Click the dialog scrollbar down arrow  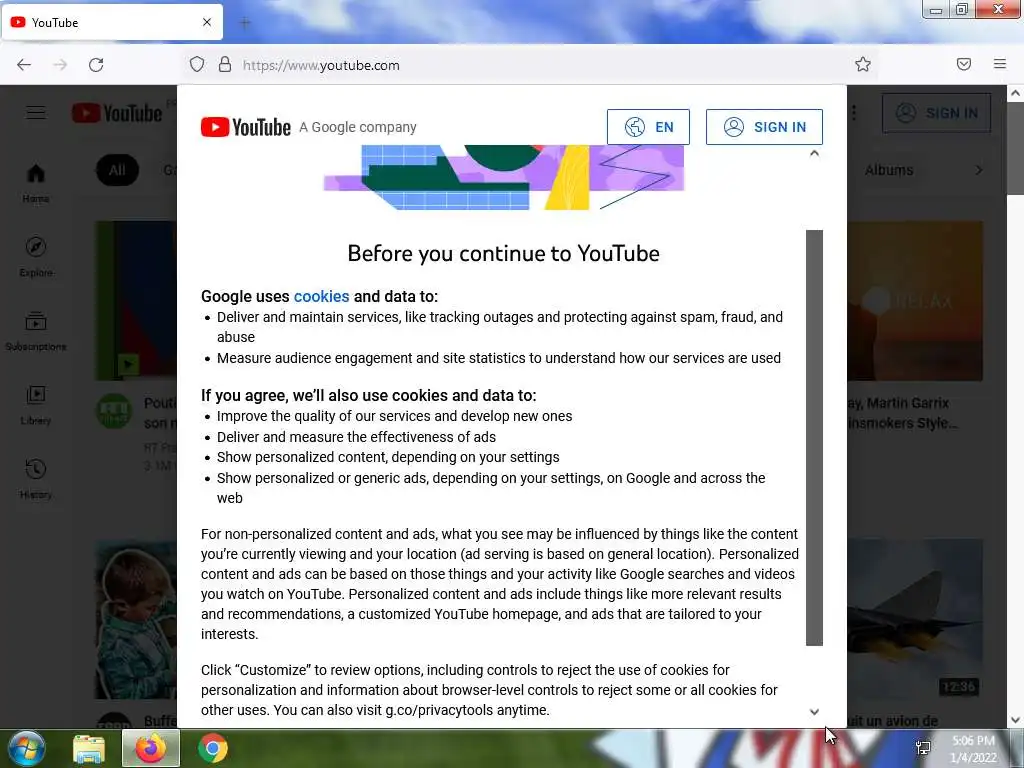pyautogui.click(x=814, y=712)
